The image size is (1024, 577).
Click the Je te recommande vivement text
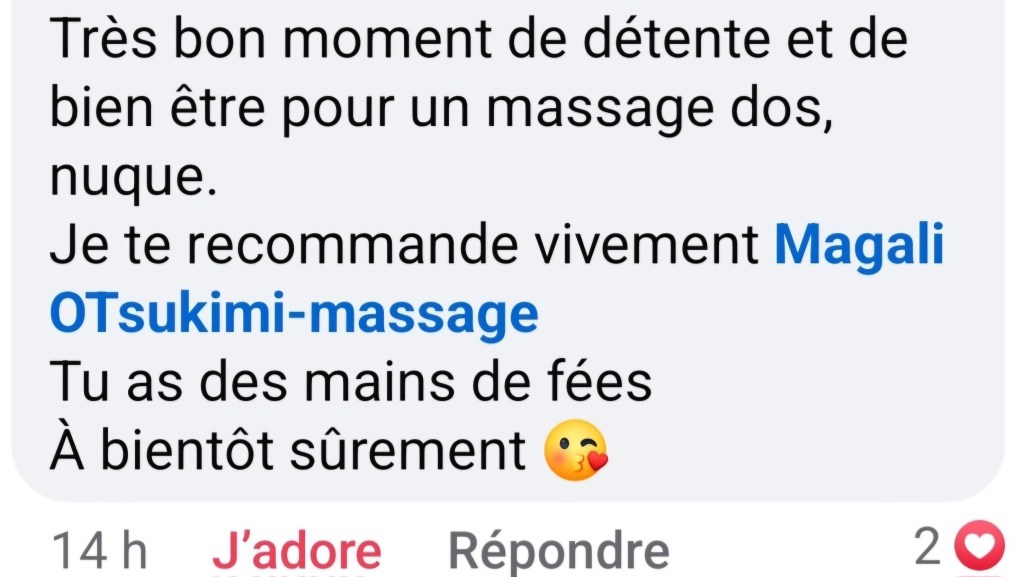coord(405,245)
